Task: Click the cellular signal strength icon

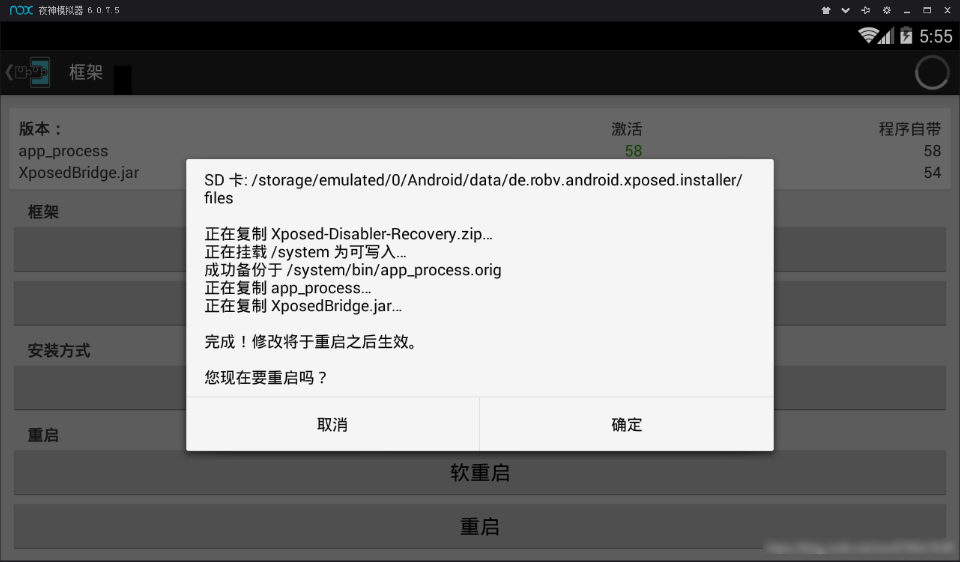Action: [887, 36]
